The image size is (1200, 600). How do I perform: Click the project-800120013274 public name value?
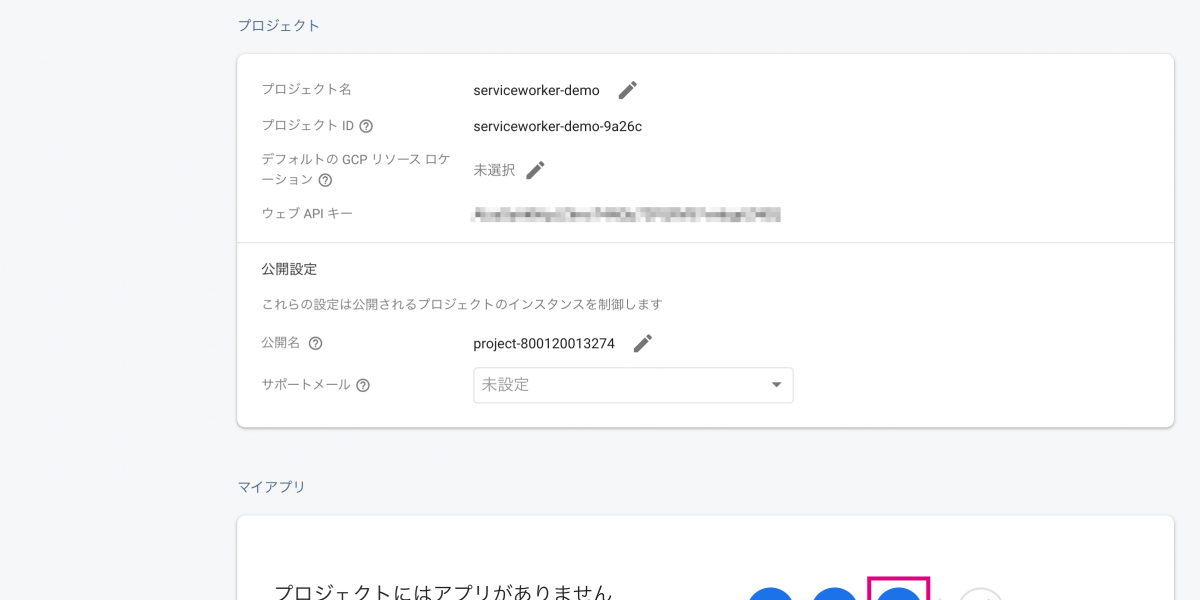click(544, 344)
